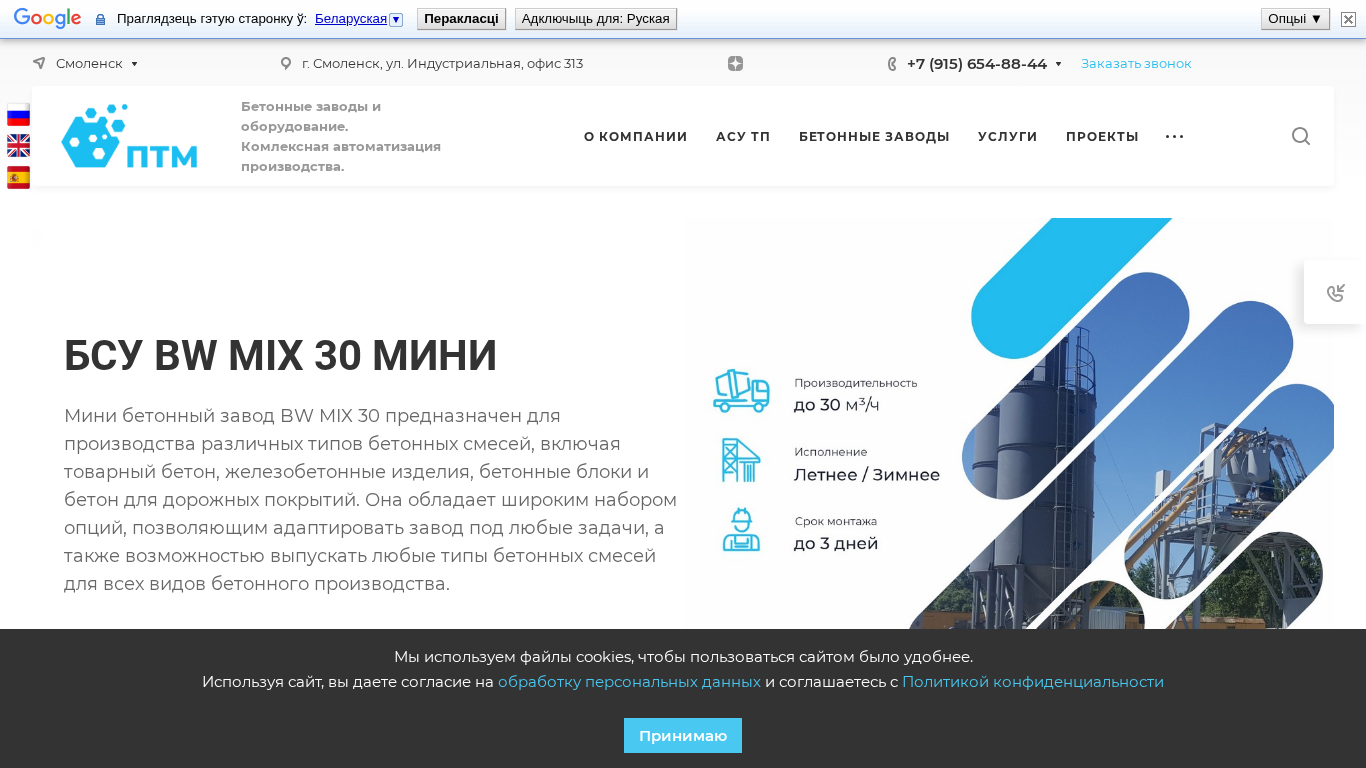Click the office address text
1366x768 pixels.
442,64
